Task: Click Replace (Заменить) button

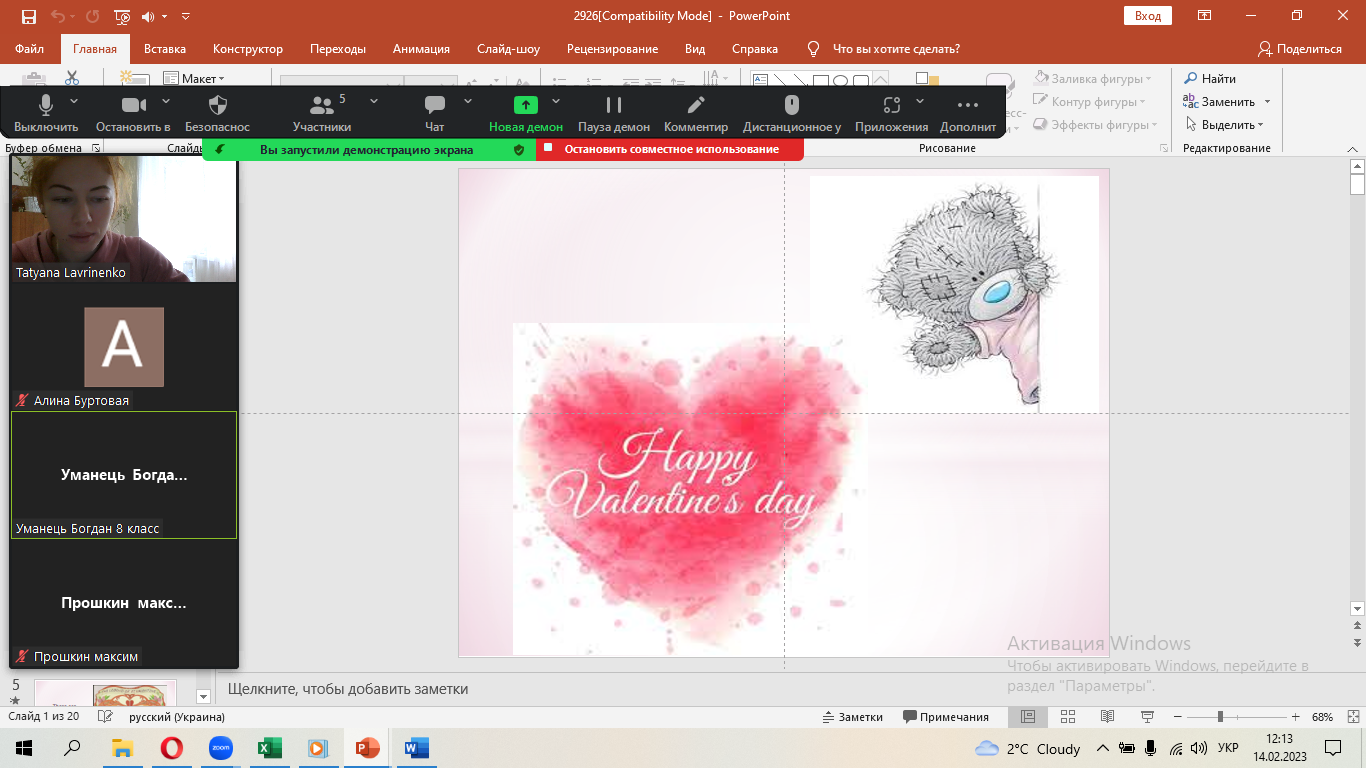Action: 1219,101
